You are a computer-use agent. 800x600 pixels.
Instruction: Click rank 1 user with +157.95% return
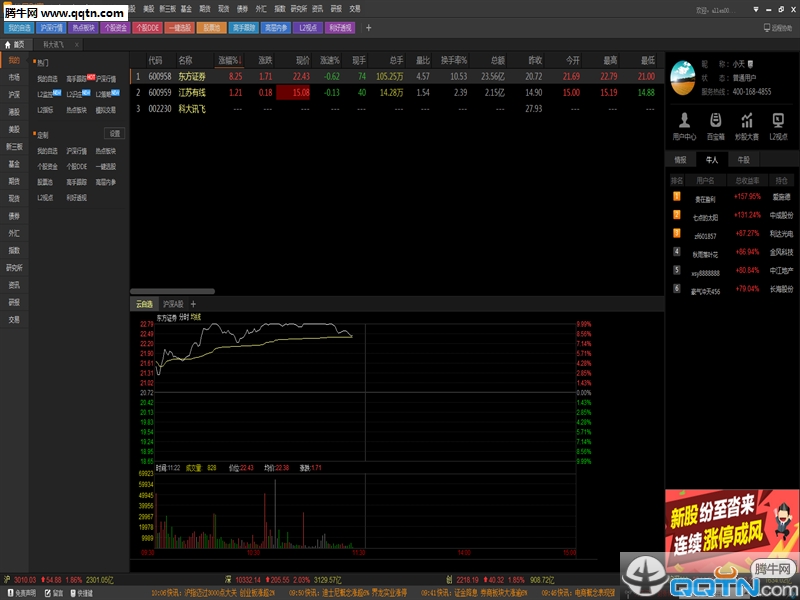[x=732, y=197]
